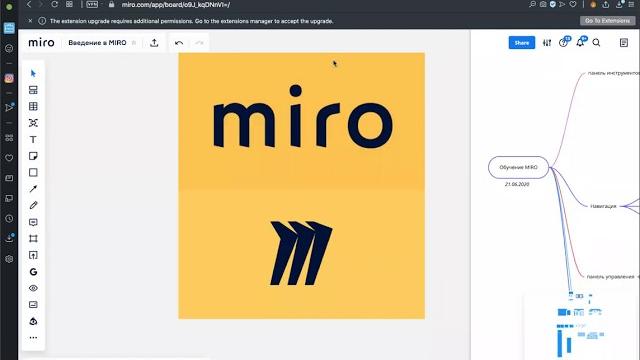Select the Comment tool

(33, 222)
